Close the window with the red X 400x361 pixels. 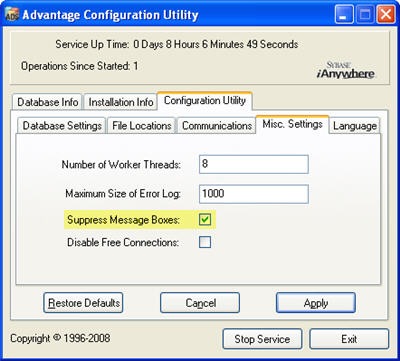tap(386, 15)
